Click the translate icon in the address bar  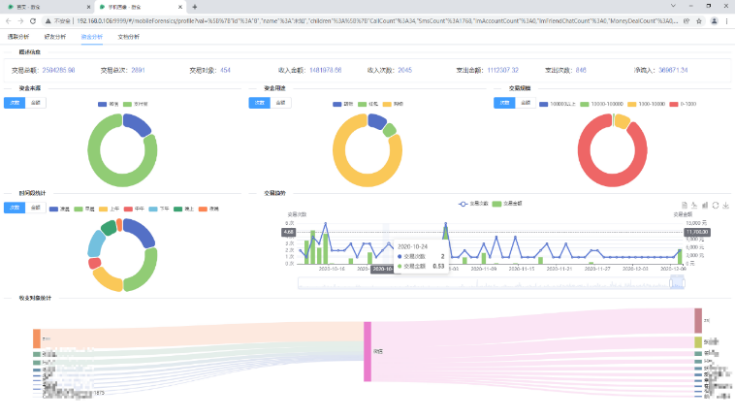[686, 21]
